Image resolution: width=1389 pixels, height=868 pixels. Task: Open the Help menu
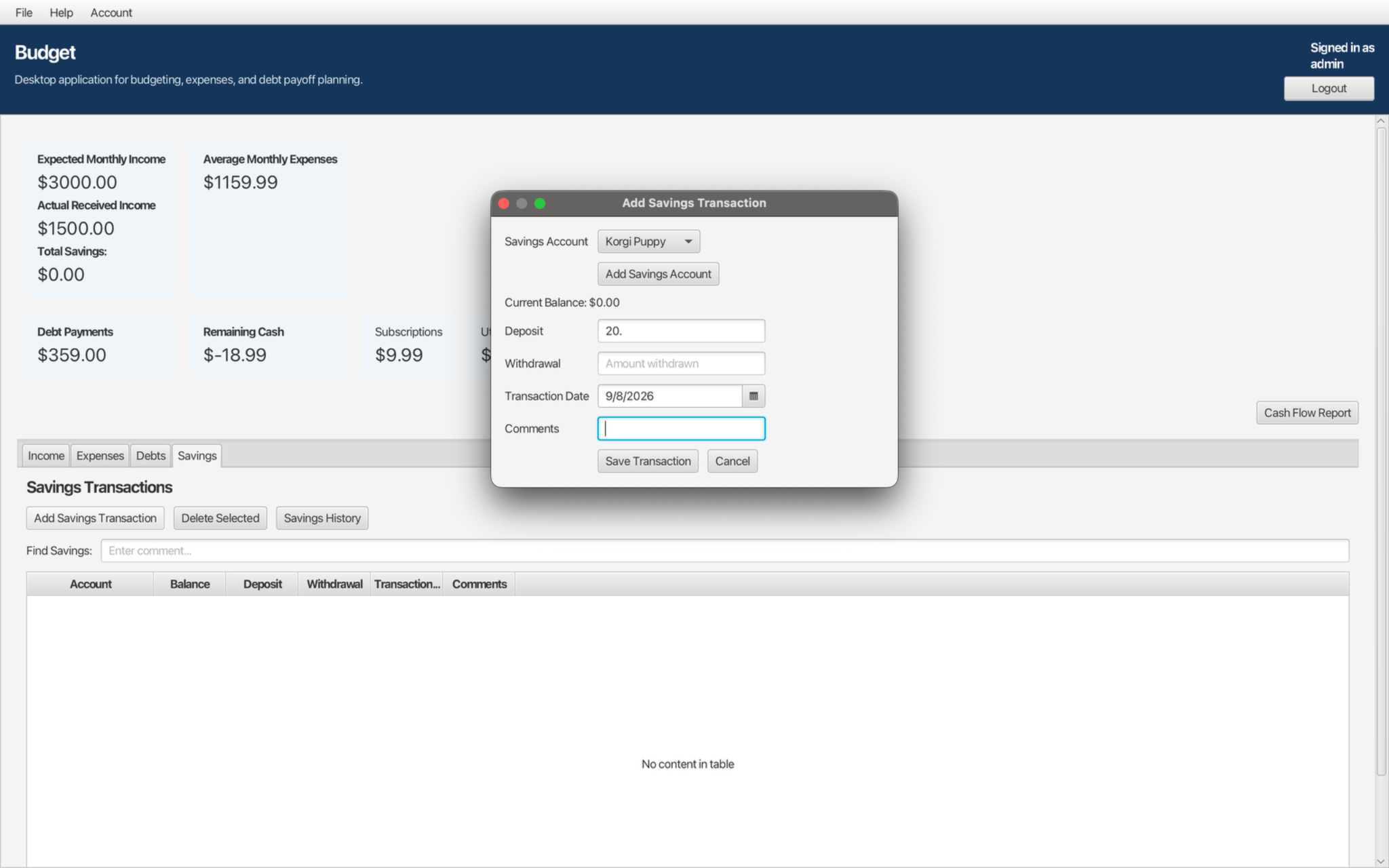(61, 12)
